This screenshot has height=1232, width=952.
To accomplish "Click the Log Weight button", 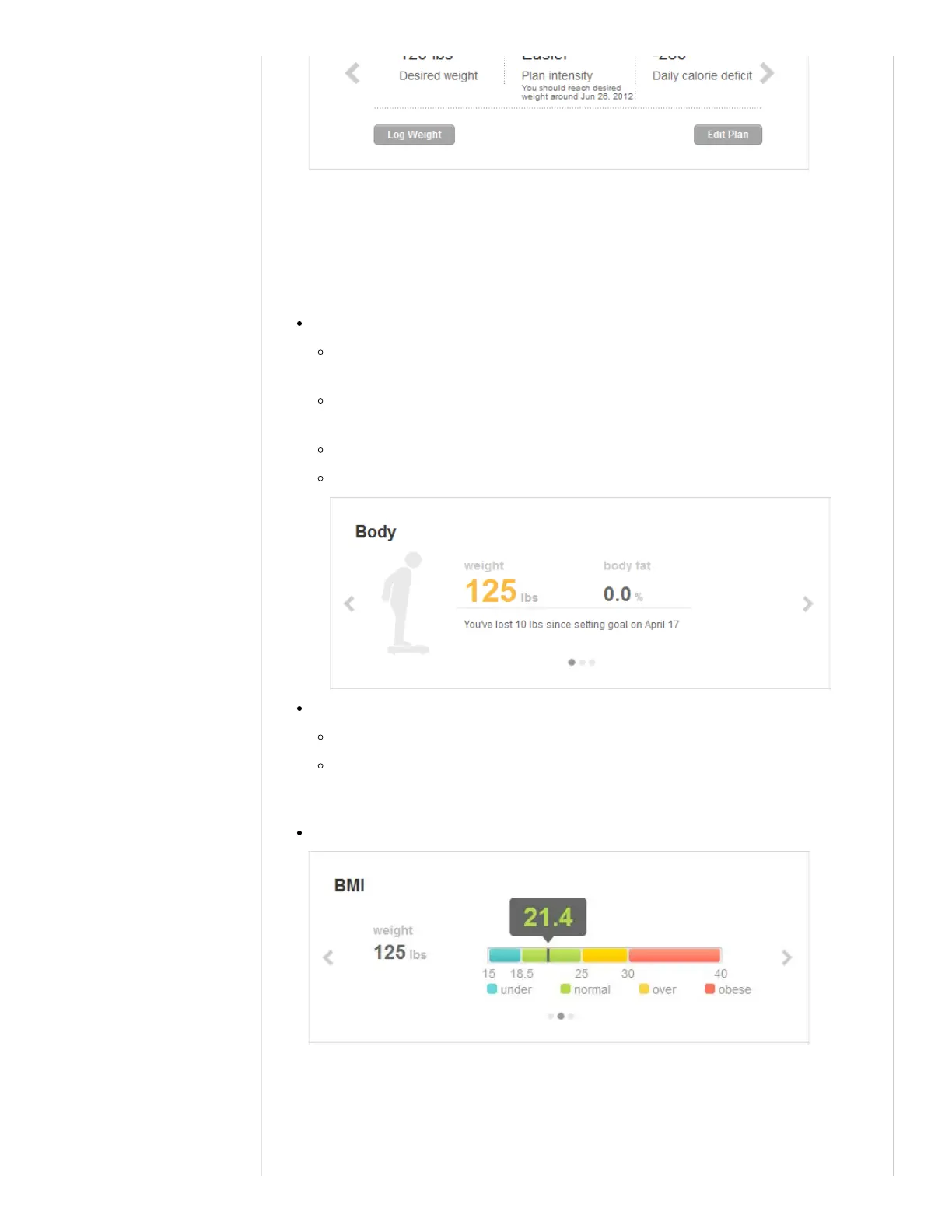I will [x=414, y=135].
